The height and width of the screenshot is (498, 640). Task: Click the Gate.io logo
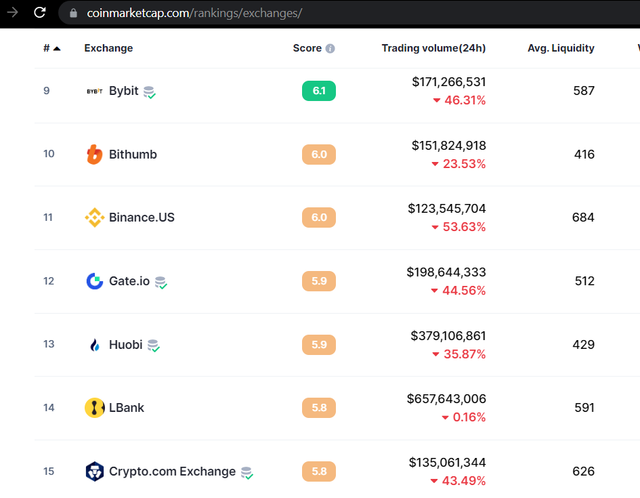[x=95, y=281]
